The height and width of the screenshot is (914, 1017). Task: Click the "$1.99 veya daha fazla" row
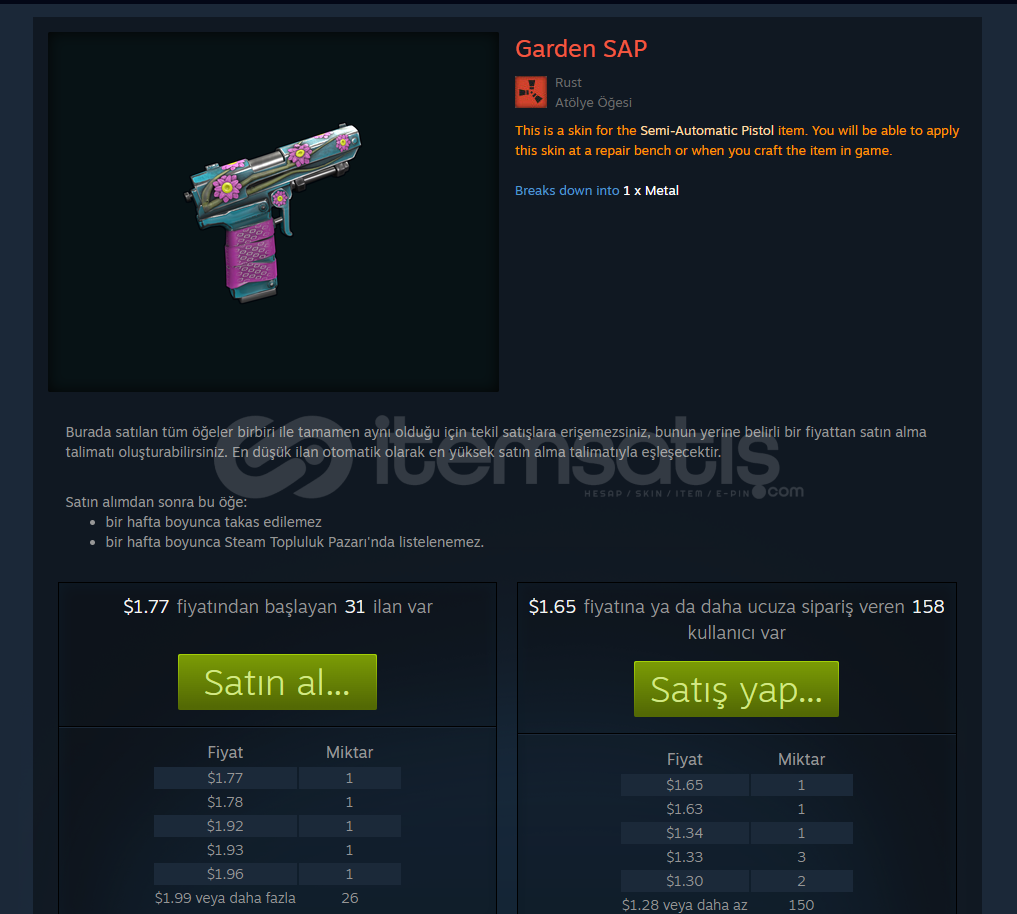(277, 898)
